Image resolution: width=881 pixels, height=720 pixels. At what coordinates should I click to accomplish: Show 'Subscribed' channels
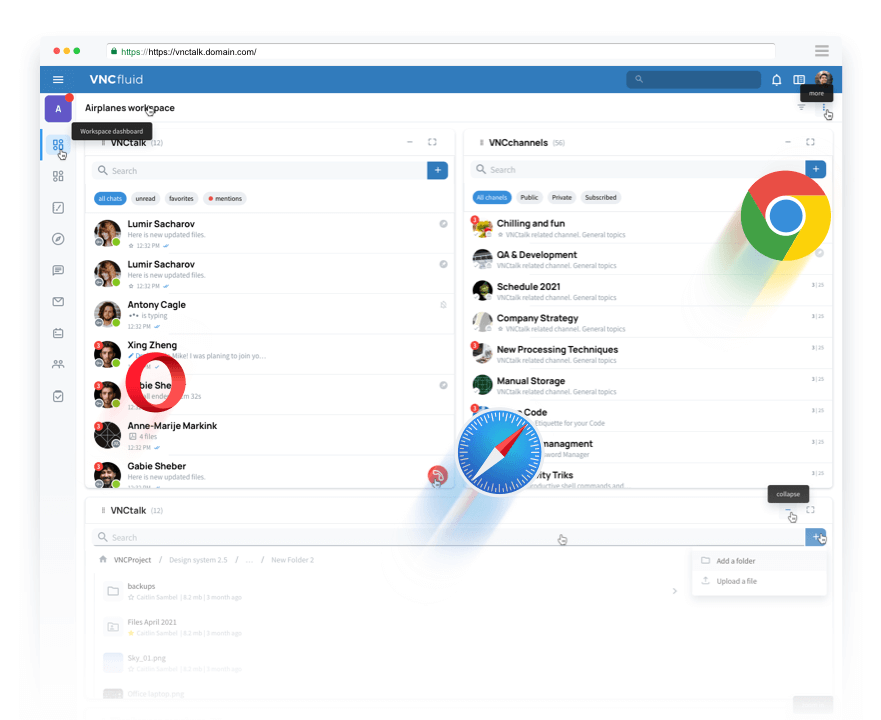(x=601, y=197)
